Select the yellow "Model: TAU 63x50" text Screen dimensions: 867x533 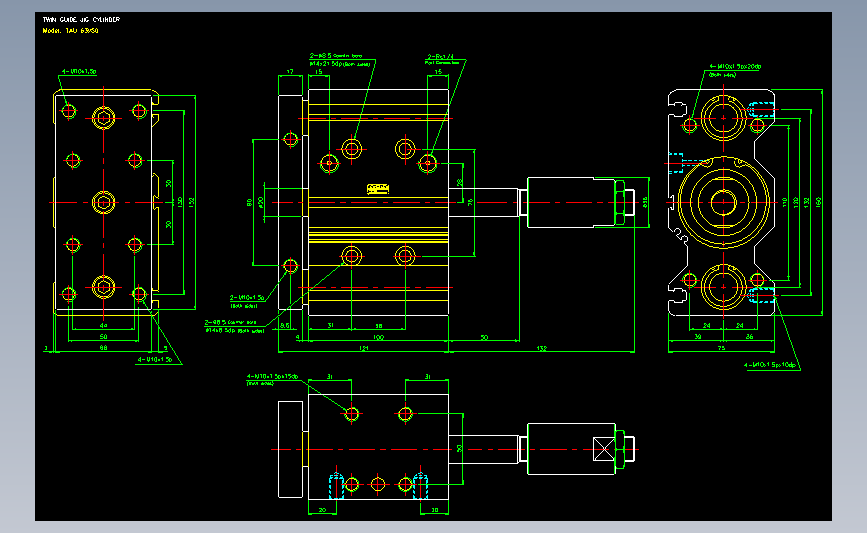[x=71, y=30]
